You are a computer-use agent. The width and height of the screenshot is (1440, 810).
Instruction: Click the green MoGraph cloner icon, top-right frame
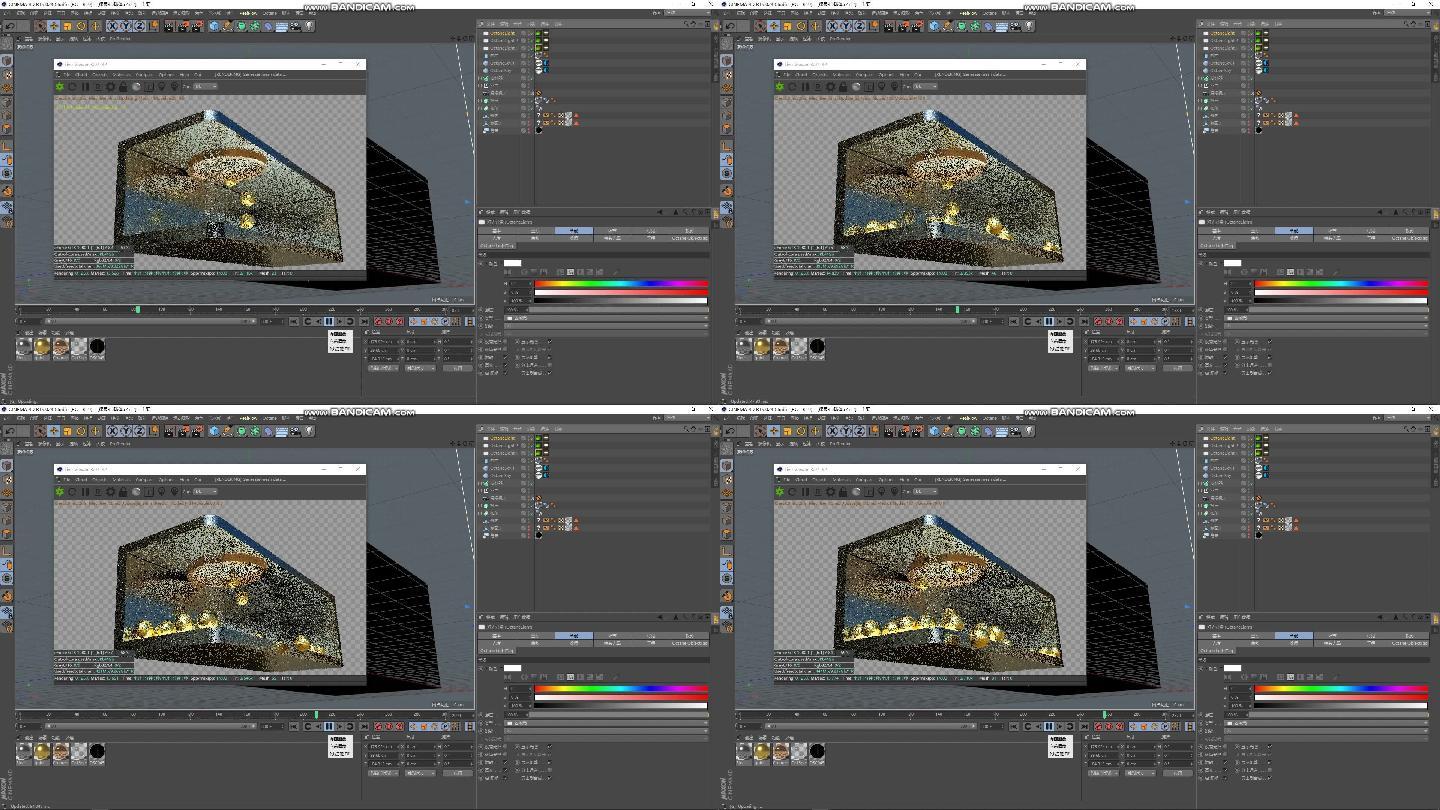[x=974, y=26]
